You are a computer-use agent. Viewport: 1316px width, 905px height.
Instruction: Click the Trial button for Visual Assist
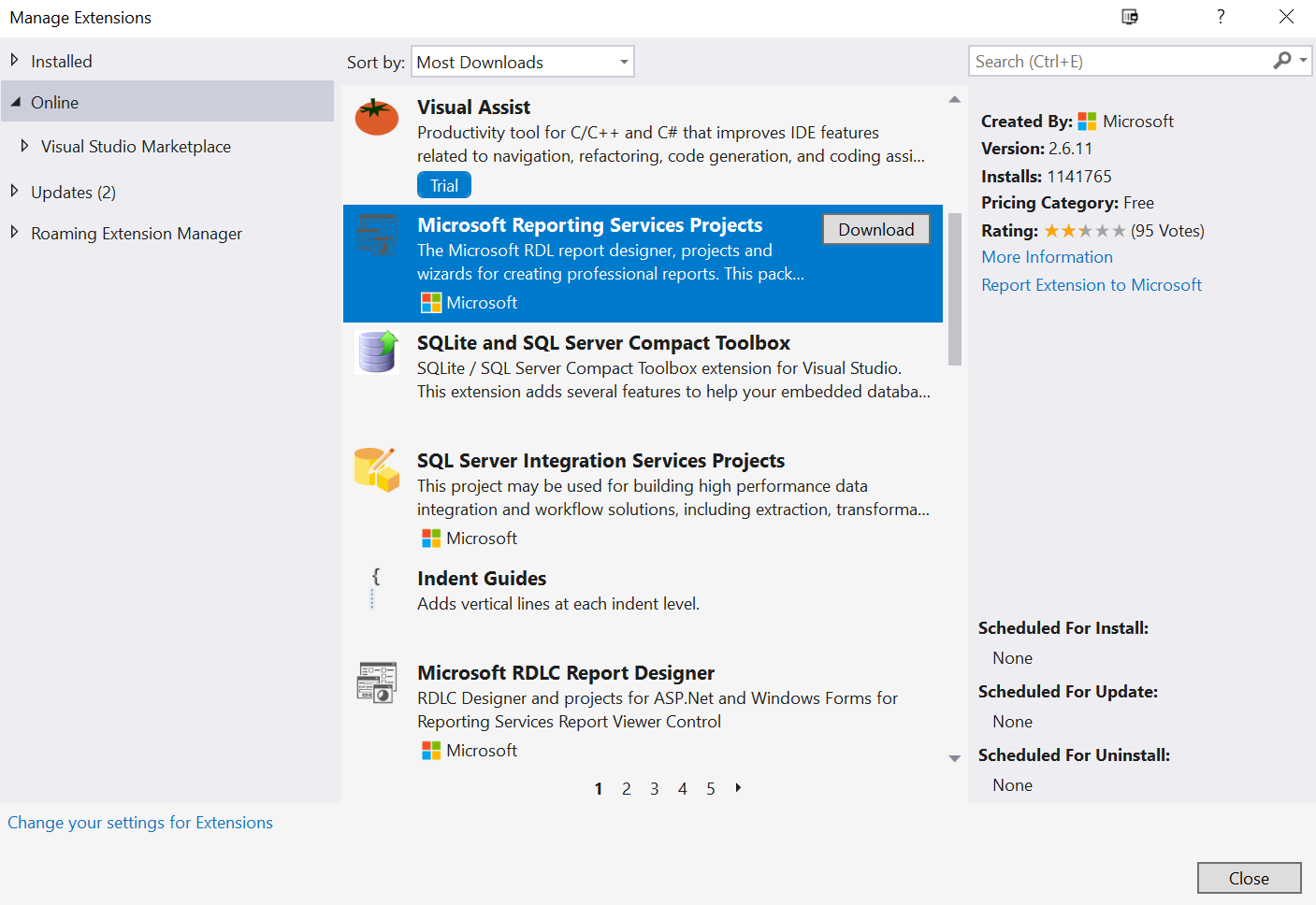click(x=444, y=185)
